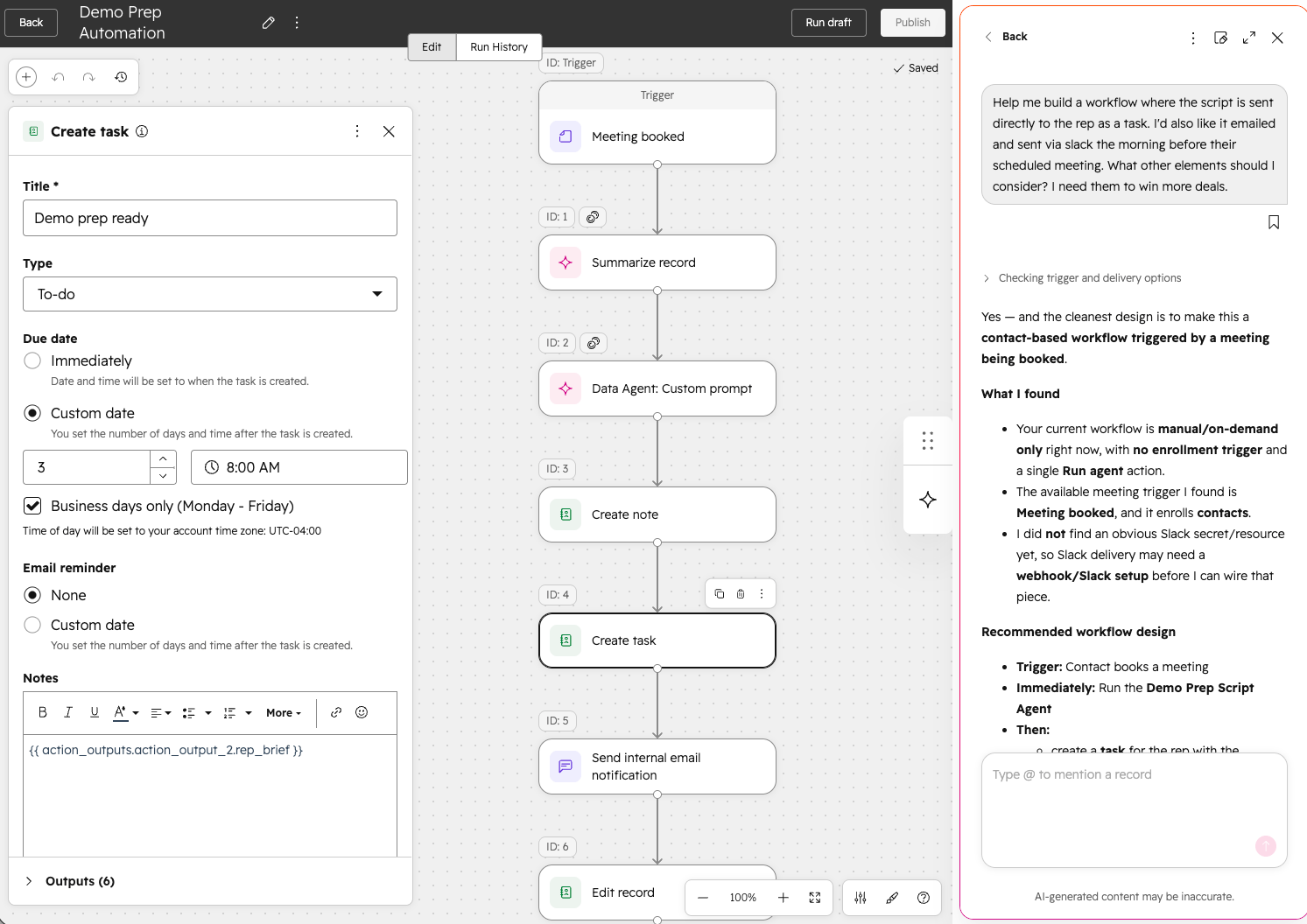Click the Title input field

coord(210,218)
